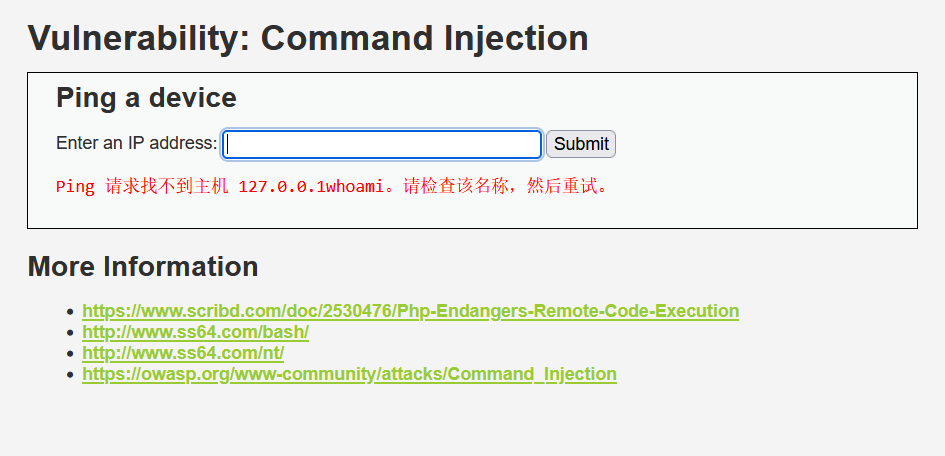
Task: Click the 'Enter an IP address:' label
Action: point(137,143)
